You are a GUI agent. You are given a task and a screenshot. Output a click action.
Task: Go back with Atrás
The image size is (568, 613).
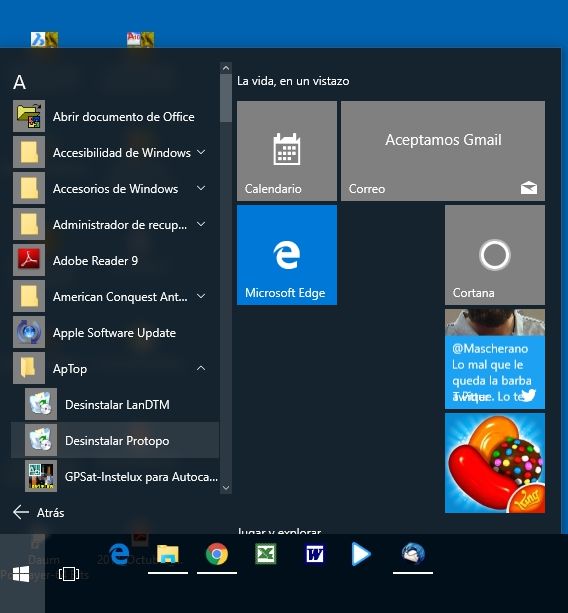(39, 513)
